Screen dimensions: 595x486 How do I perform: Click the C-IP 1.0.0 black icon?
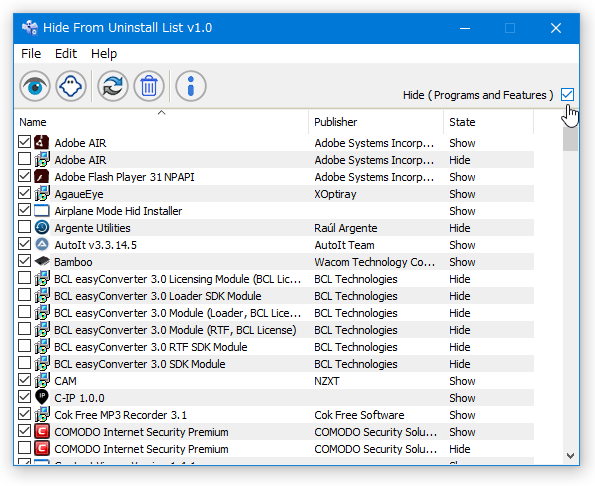pyautogui.click(x=42, y=397)
